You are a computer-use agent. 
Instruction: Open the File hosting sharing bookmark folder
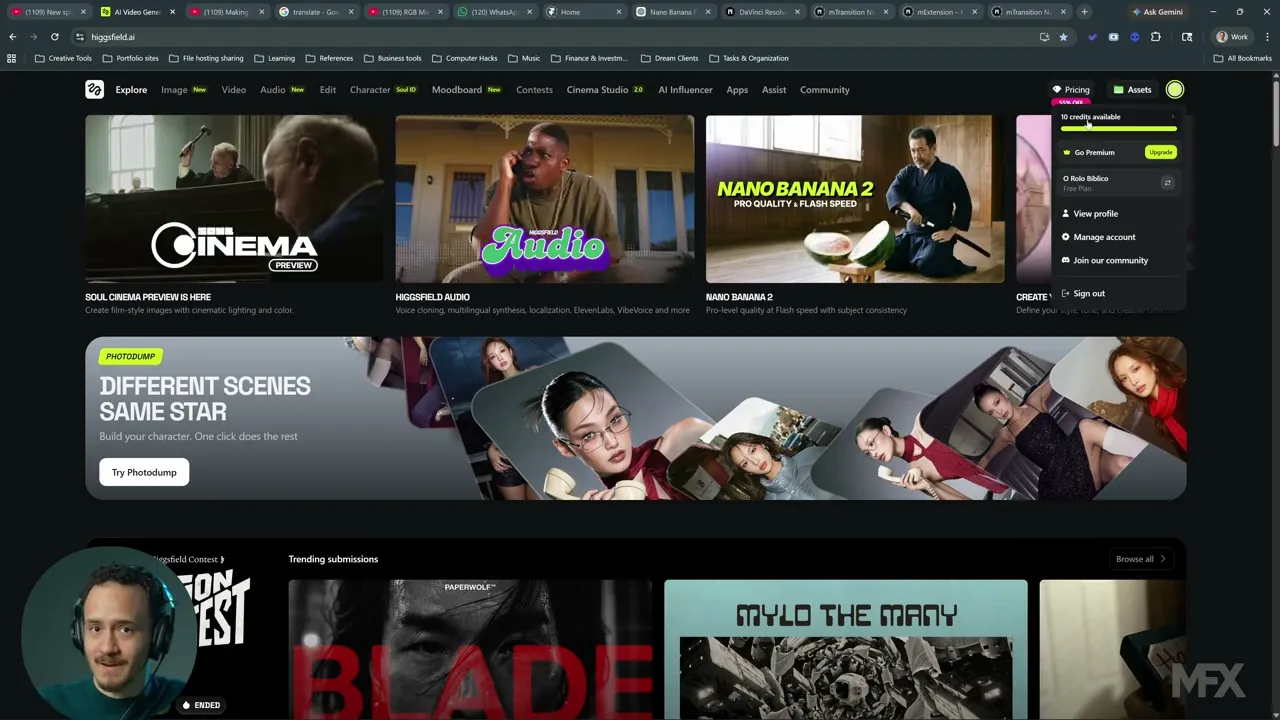pyautogui.click(x=206, y=58)
